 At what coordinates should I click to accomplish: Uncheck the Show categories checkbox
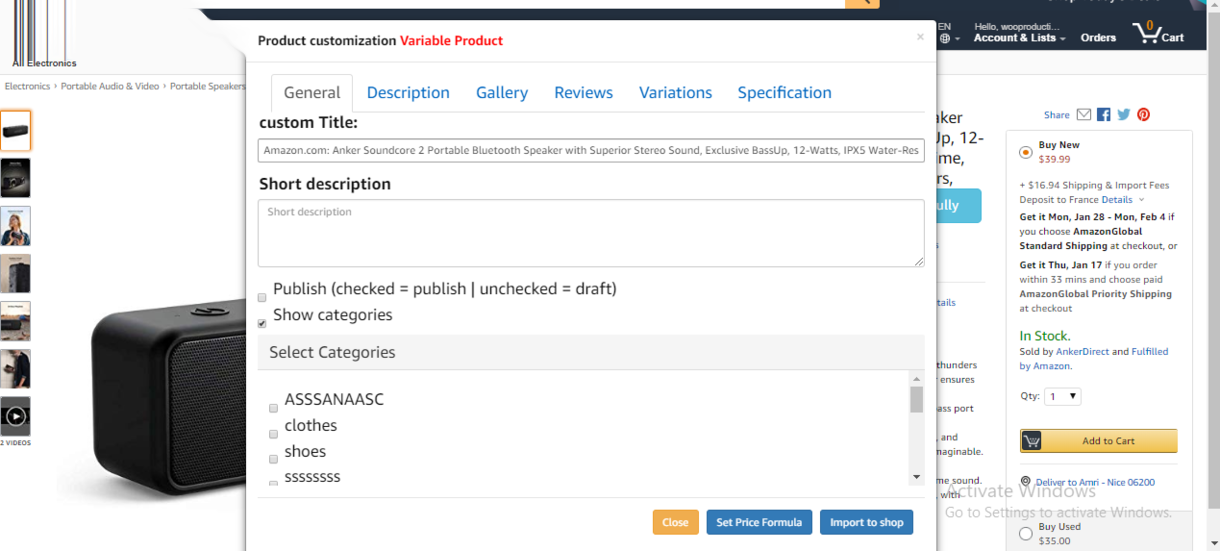coord(262,323)
